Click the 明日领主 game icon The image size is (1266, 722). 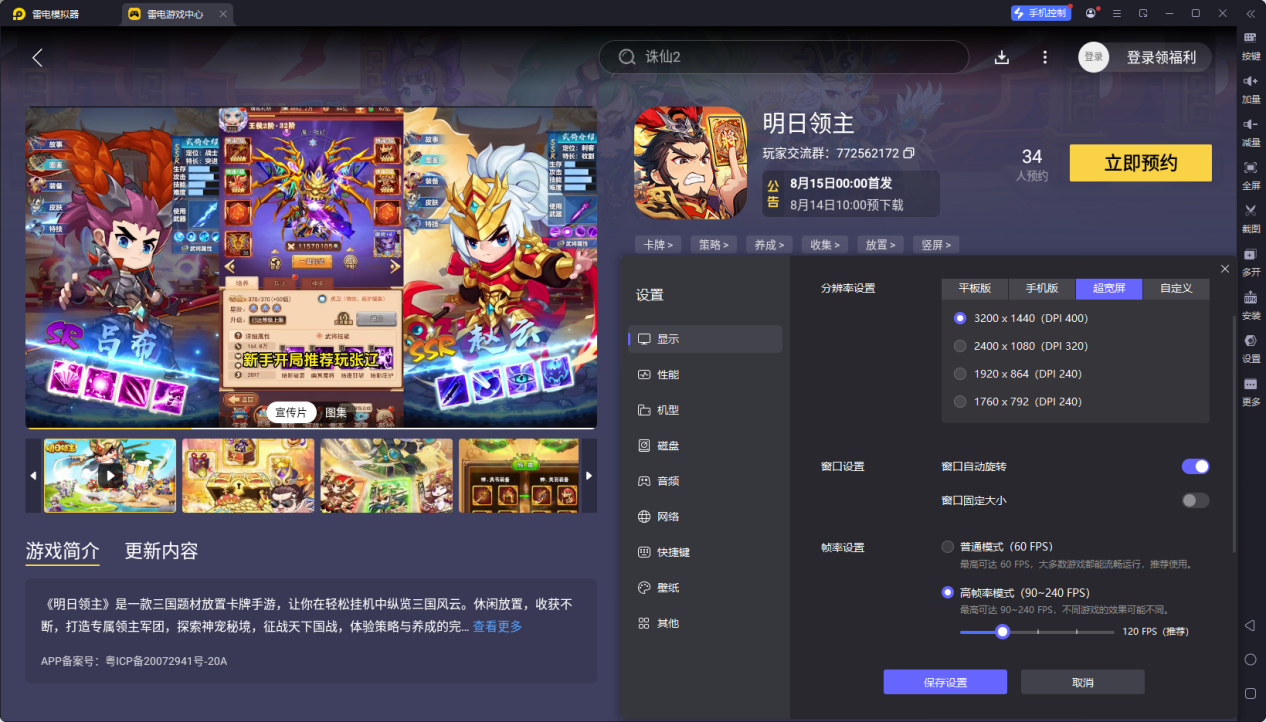point(691,163)
